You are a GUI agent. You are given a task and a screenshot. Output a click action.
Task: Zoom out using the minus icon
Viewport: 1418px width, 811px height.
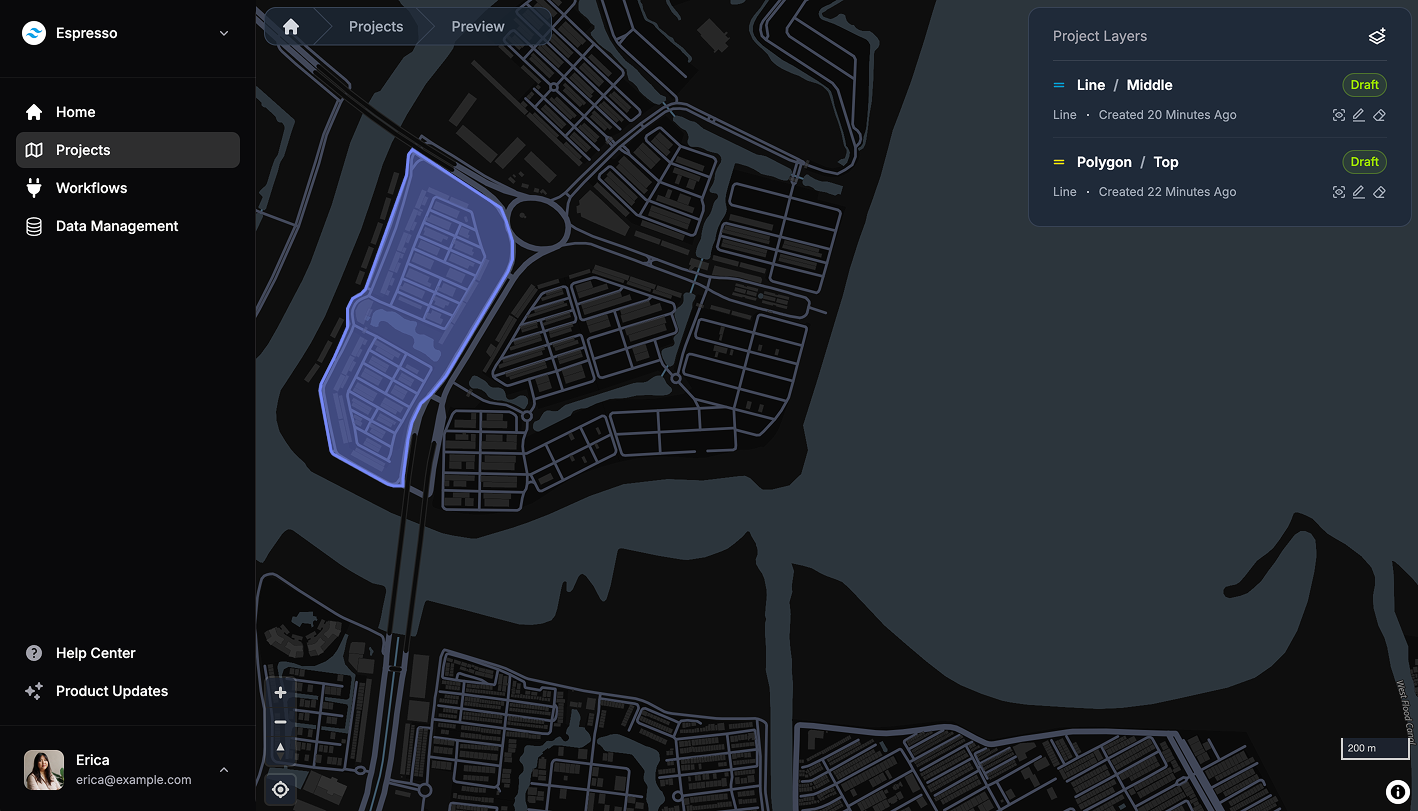coord(280,721)
